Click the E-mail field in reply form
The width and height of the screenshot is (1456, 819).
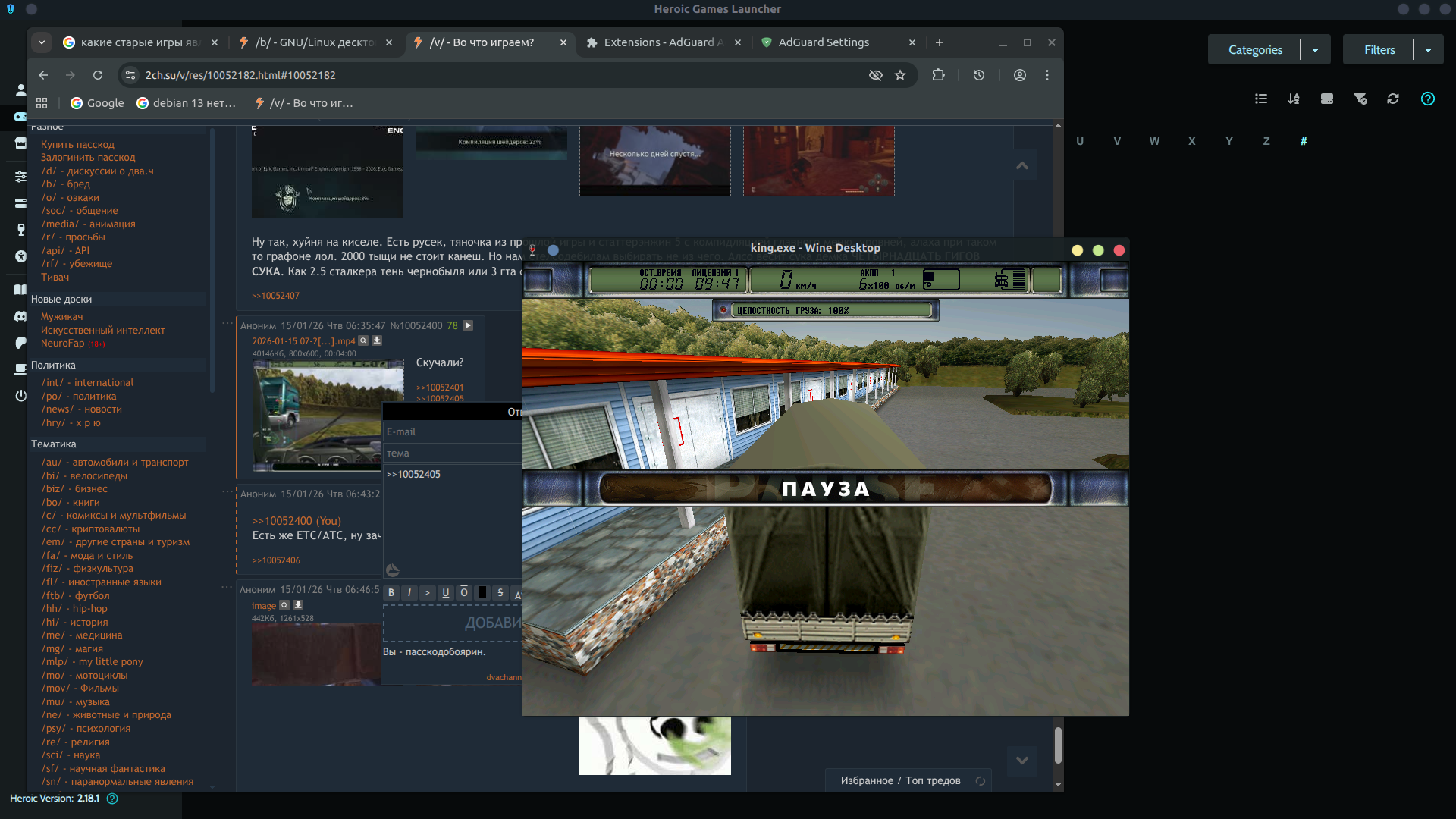[x=451, y=432]
